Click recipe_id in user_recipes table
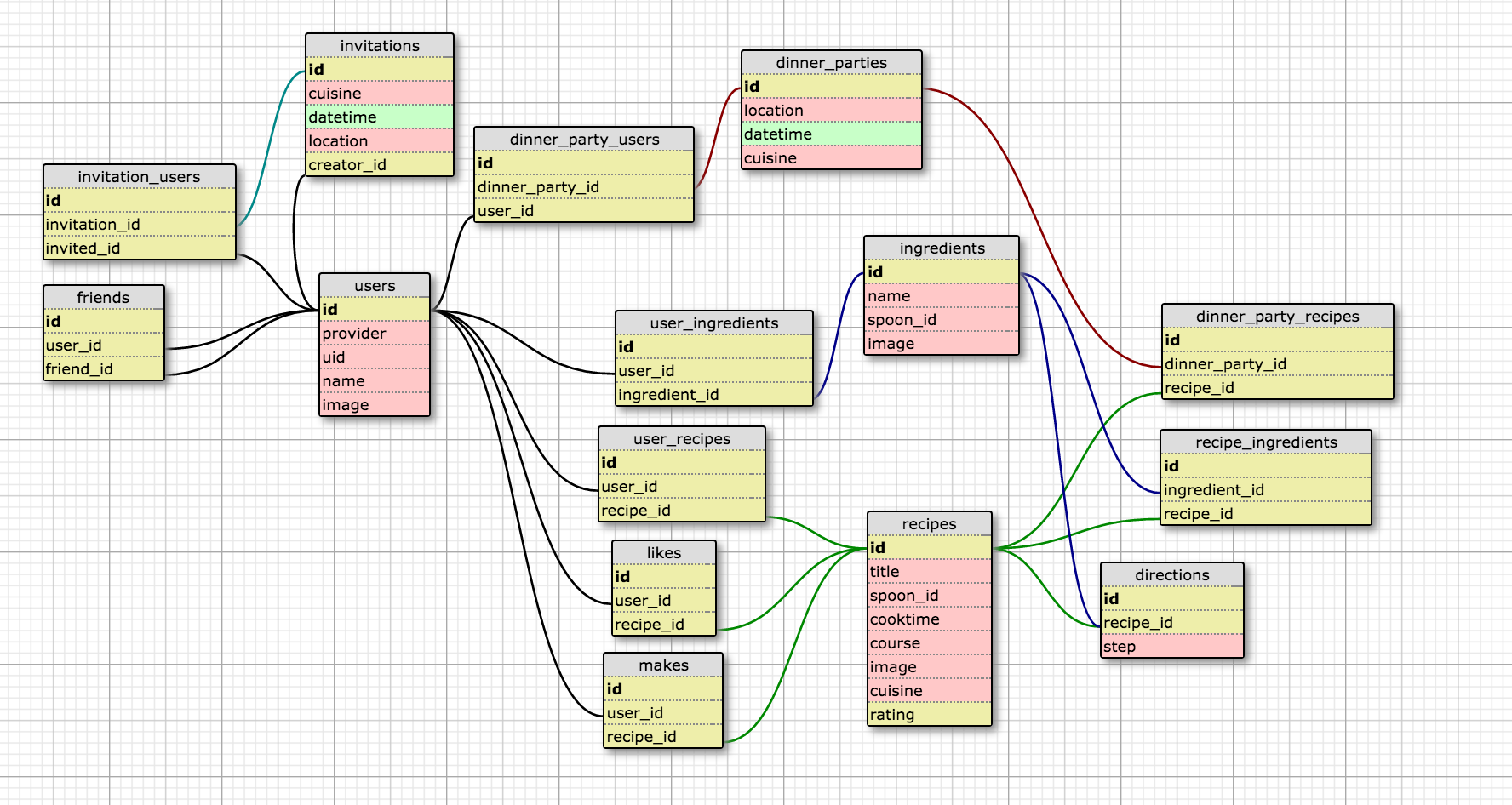 click(x=682, y=511)
